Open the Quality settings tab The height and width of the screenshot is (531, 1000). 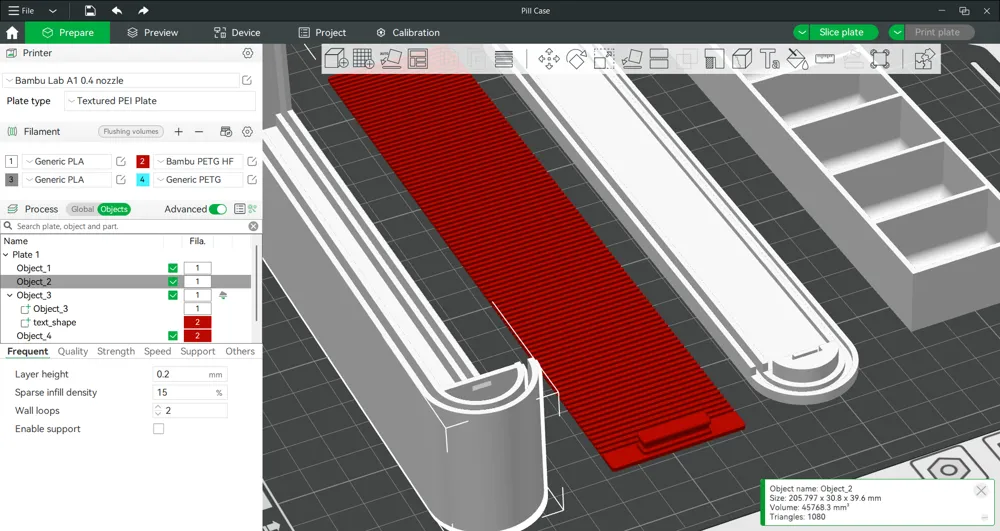73,351
